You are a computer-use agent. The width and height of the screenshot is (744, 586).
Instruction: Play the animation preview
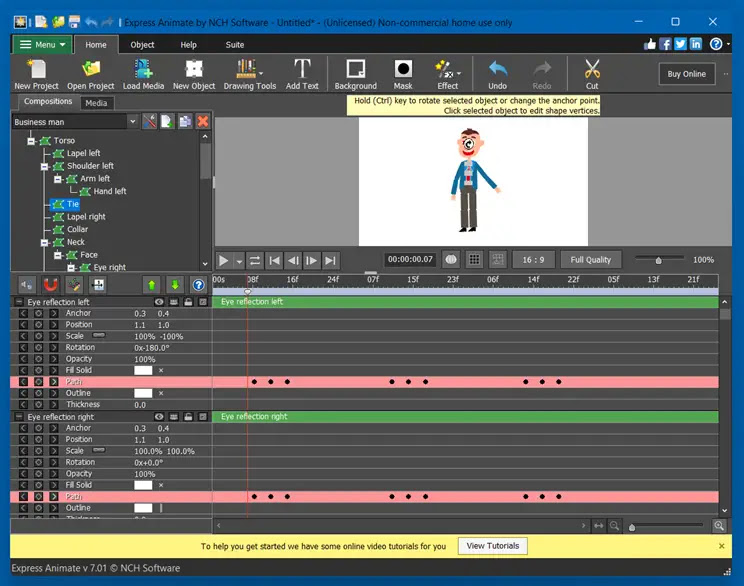coord(223,260)
